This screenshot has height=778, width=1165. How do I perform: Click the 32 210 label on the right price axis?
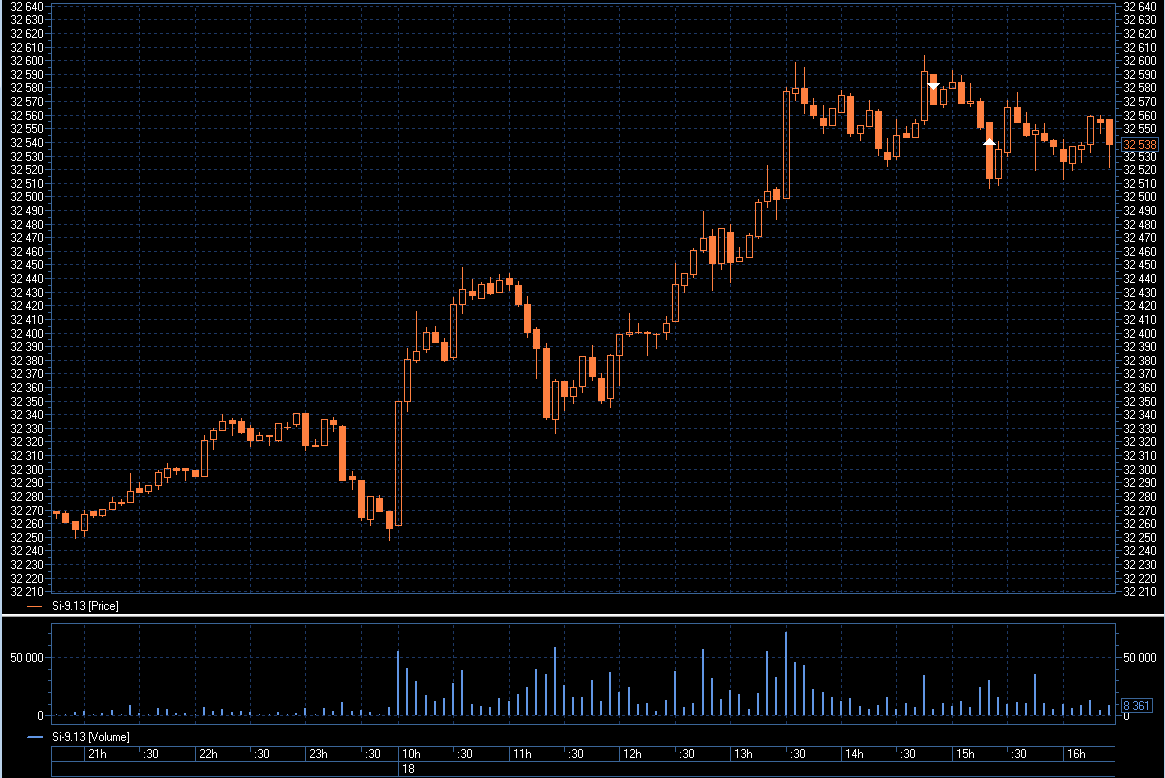tap(1140, 592)
